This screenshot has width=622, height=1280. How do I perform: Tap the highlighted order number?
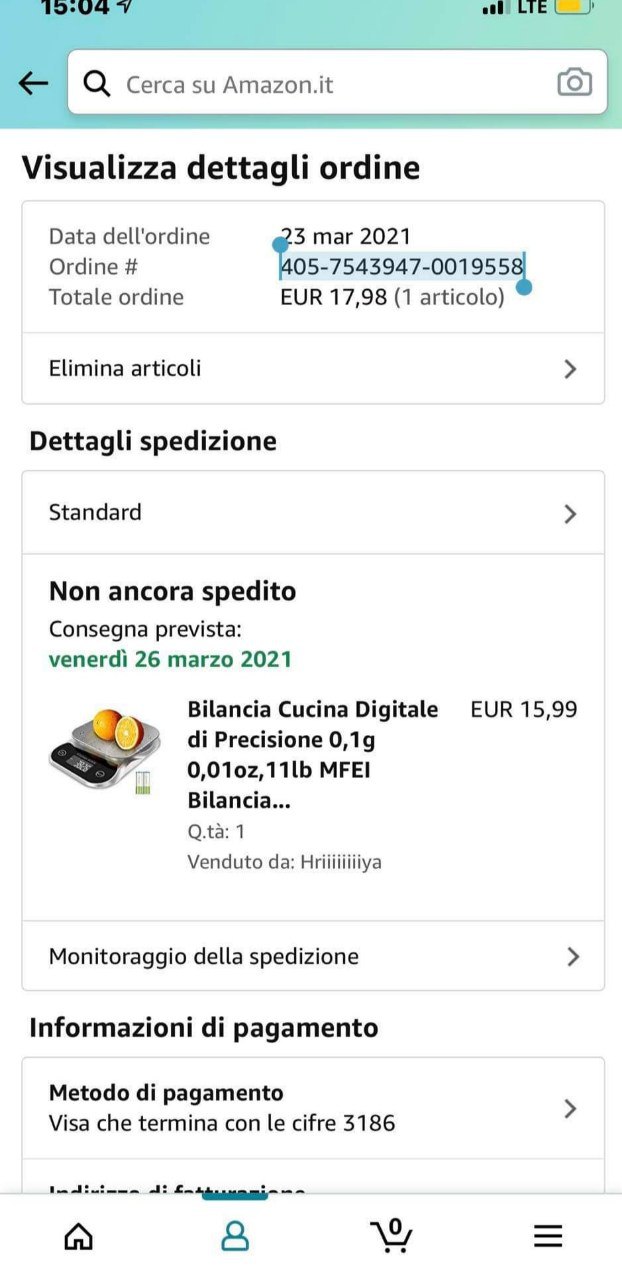401,267
